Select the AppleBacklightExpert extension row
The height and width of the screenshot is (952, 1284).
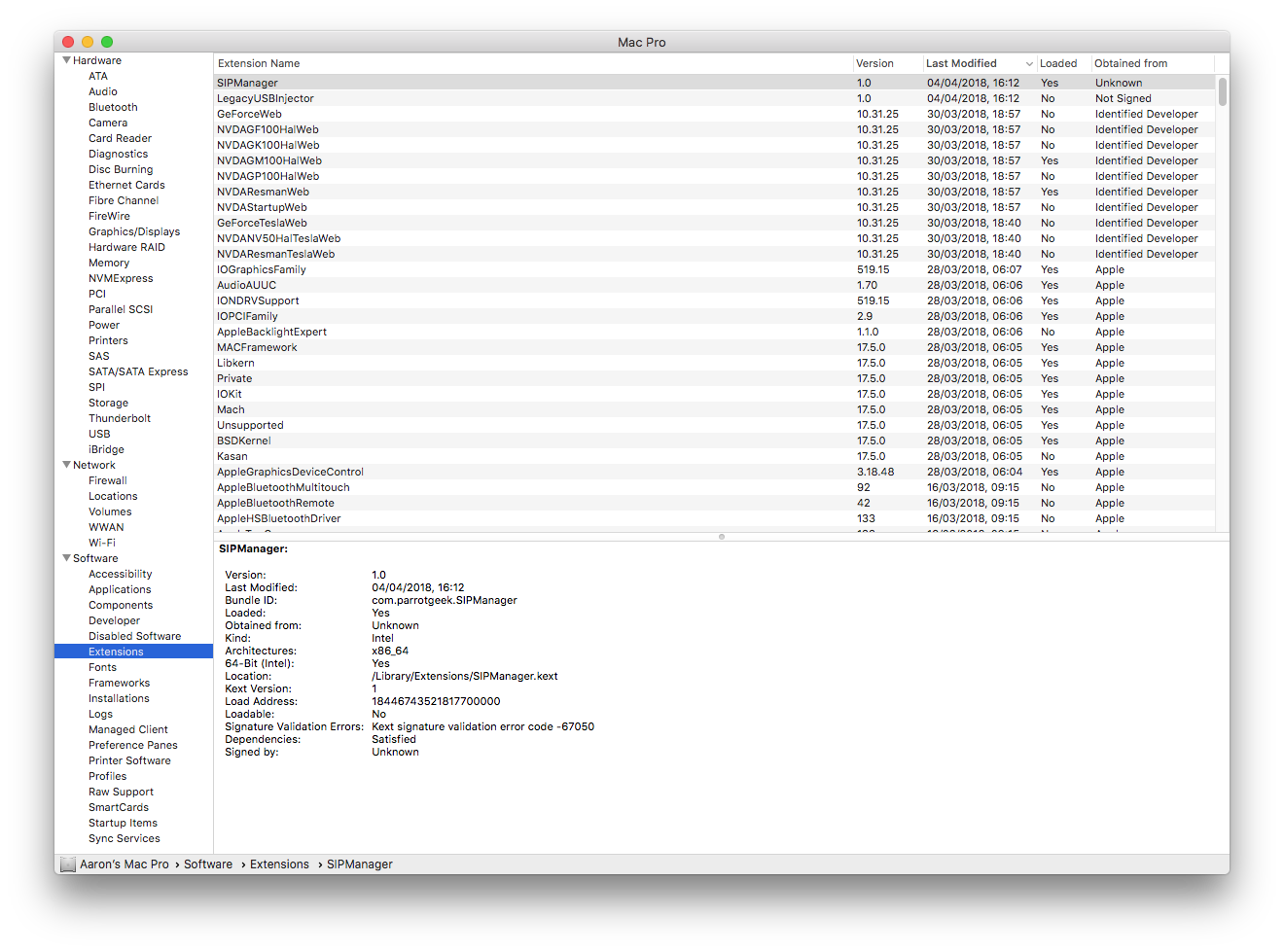tap(714, 332)
